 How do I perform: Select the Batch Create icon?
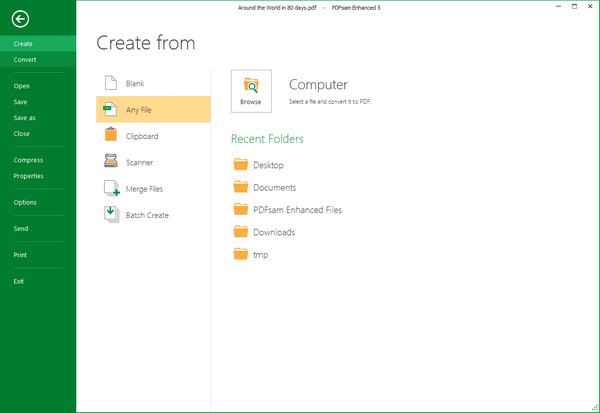[112, 214]
